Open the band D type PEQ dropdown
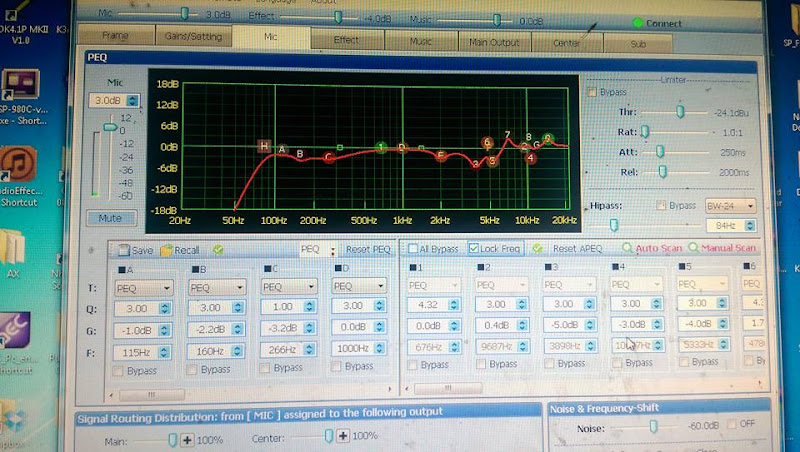Screen dimensions: 800x452 pos(359,286)
